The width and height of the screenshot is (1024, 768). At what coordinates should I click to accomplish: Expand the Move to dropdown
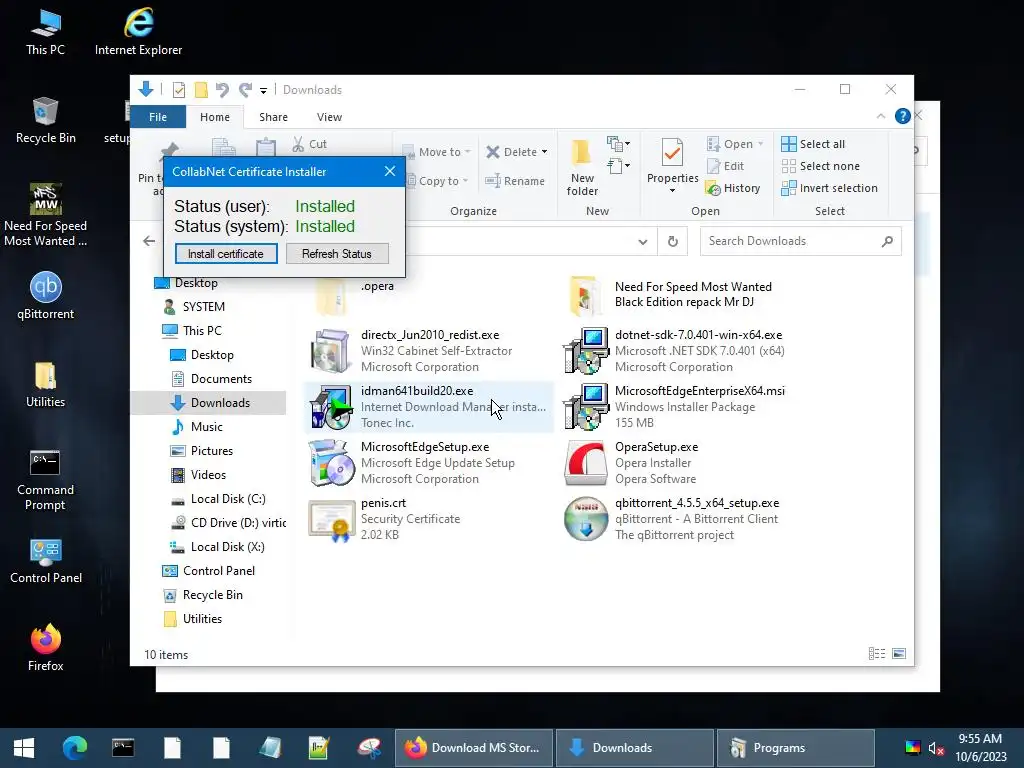click(x=468, y=152)
